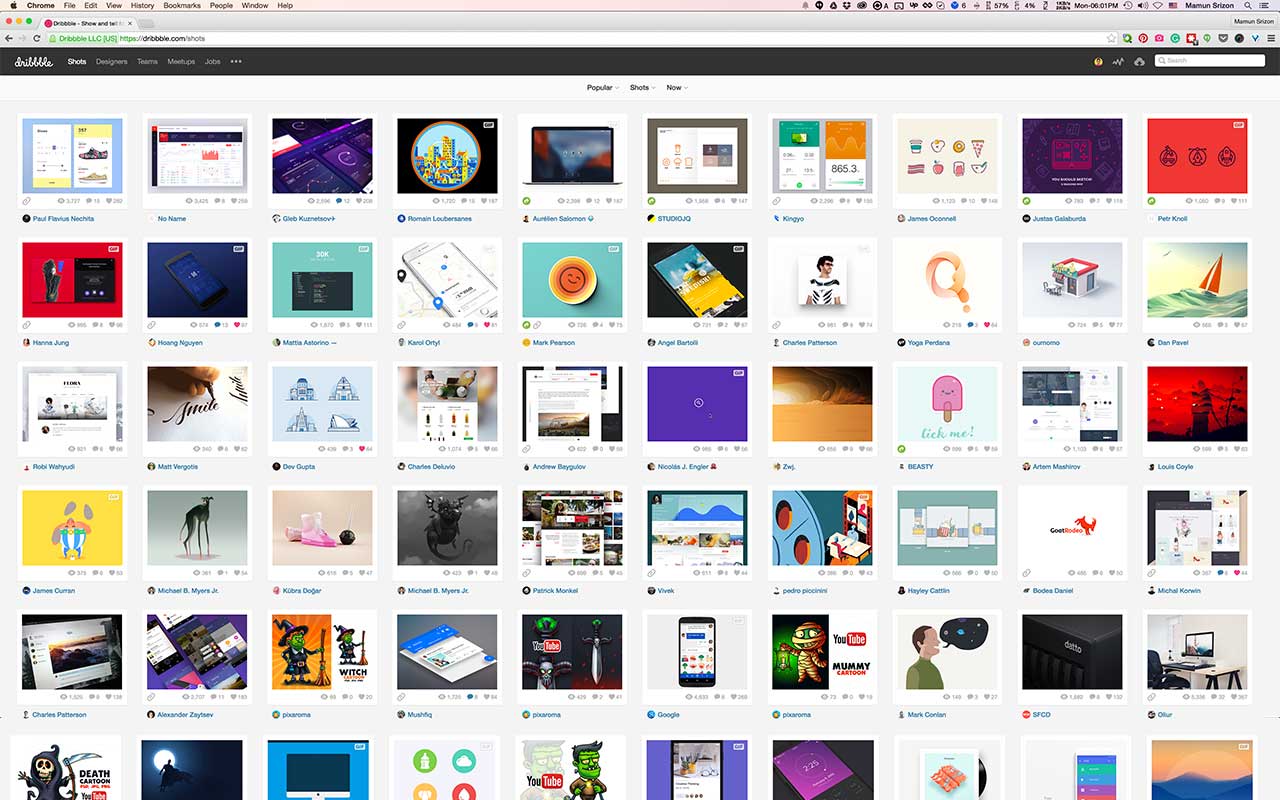Open the Jobs page
The image size is (1280, 800).
pos(212,62)
